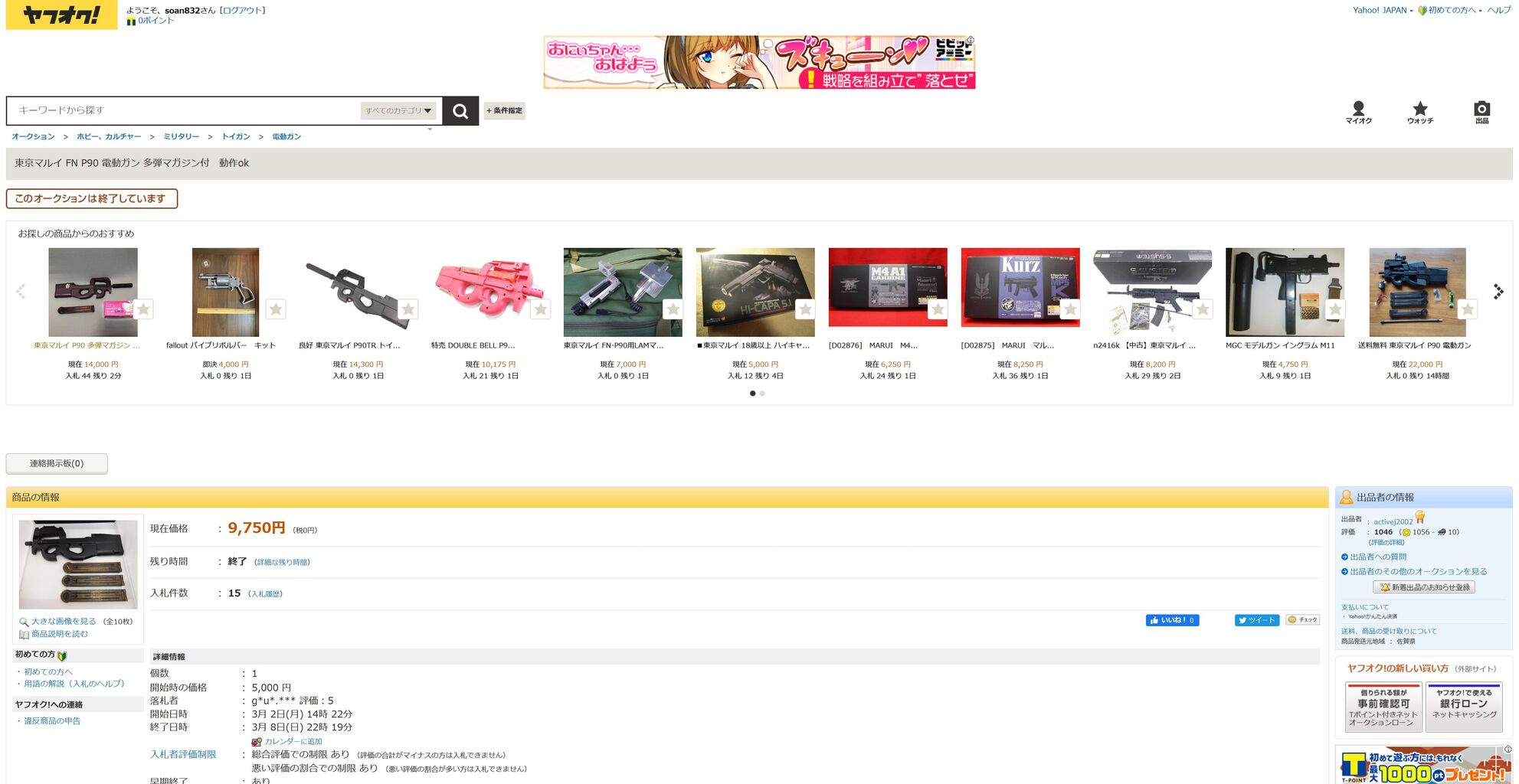Click the ログアウト logout link
The height and width of the screenshot is (784, 1519).
[242, 11]
